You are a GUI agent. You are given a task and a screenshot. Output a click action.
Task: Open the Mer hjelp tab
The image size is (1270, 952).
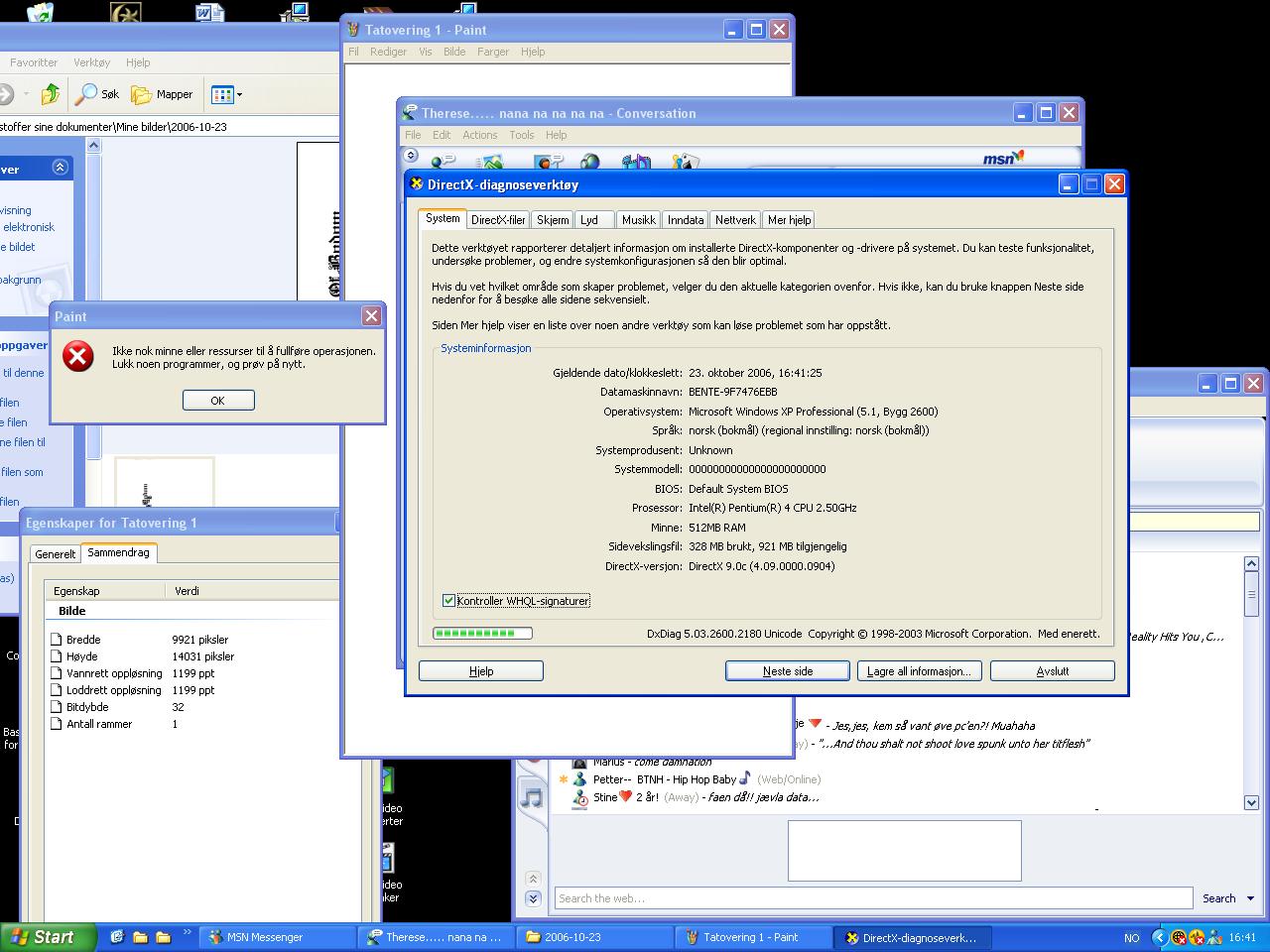pos(789,220)
